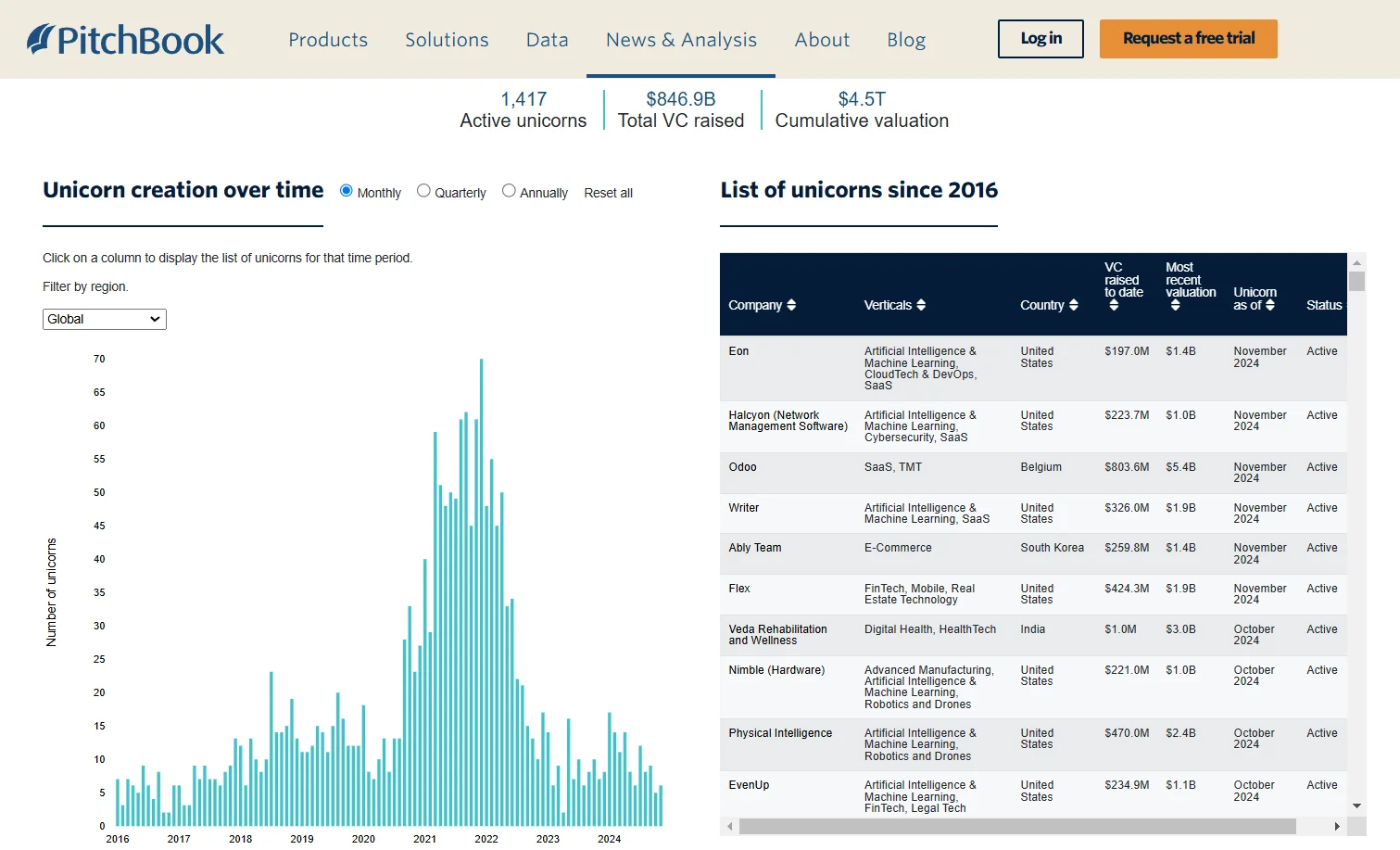The height and width of the screenshot is (850, 1400).
Task: Open the About menu
Action: tap(822, 40)
